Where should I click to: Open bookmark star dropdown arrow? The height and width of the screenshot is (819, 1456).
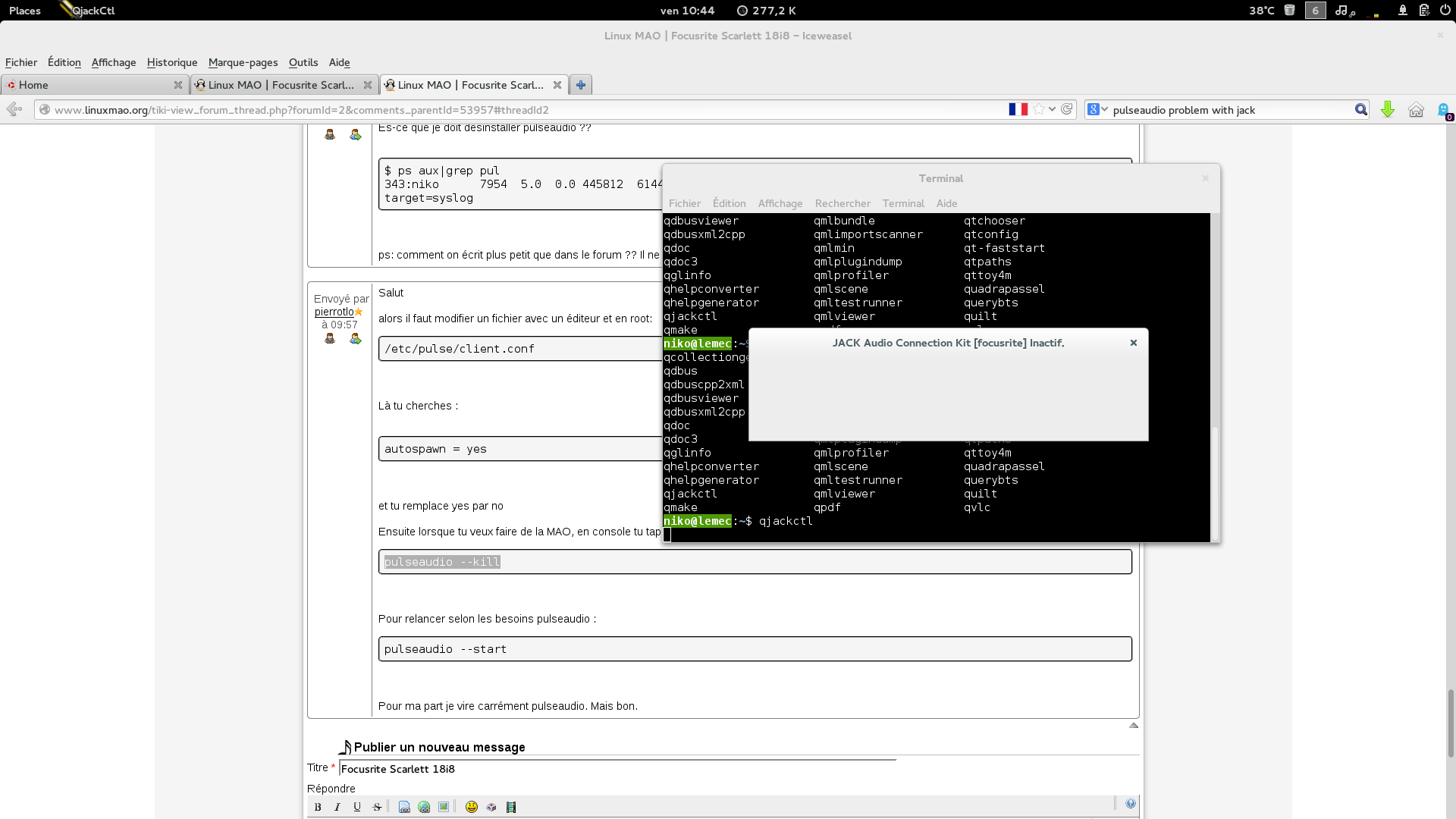pos(1053,109)
